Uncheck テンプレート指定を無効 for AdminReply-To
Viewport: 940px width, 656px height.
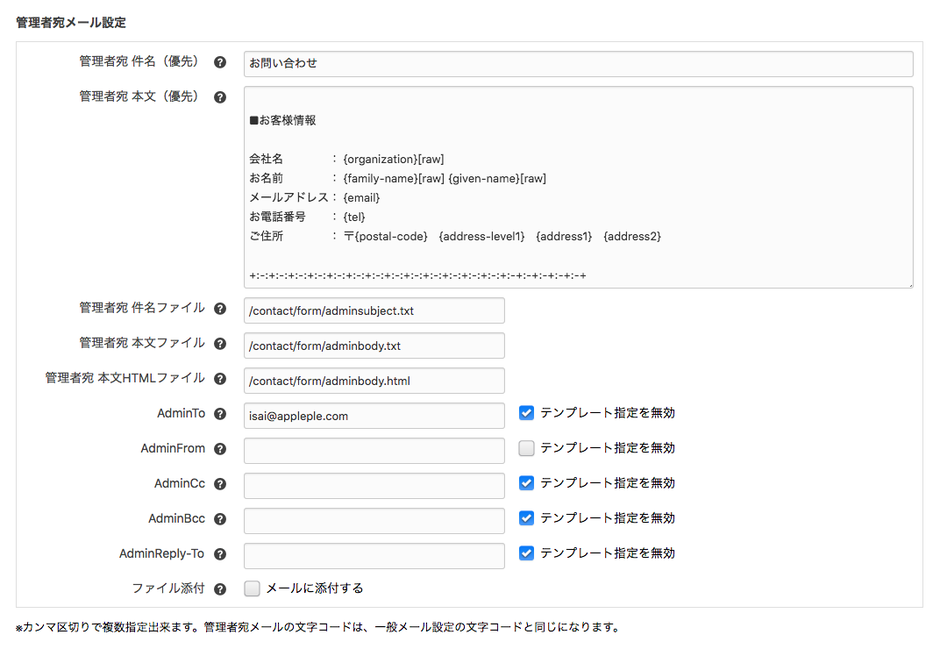[524, 552]
